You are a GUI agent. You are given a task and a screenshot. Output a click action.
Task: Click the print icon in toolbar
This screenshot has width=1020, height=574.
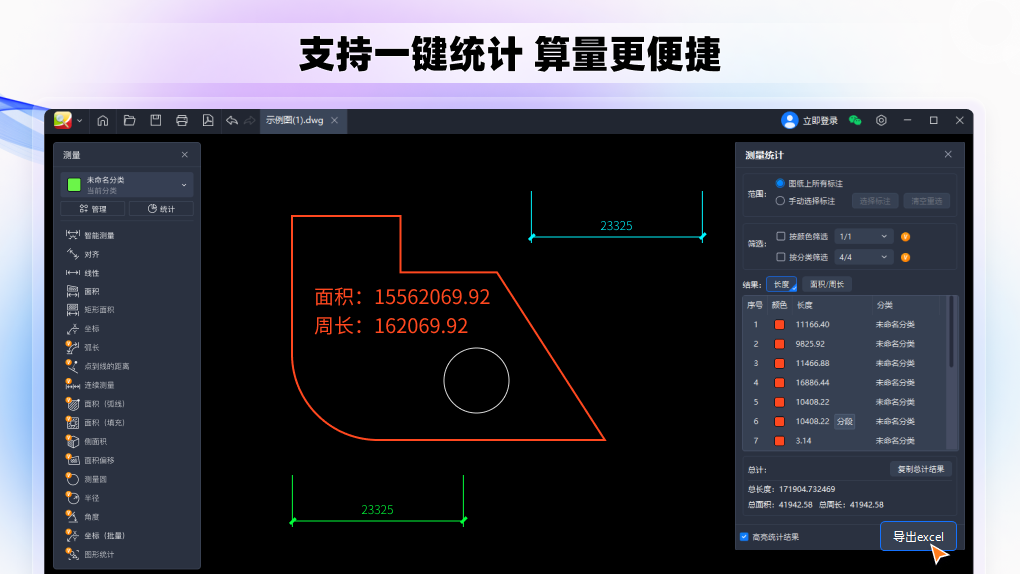[182, 121]
